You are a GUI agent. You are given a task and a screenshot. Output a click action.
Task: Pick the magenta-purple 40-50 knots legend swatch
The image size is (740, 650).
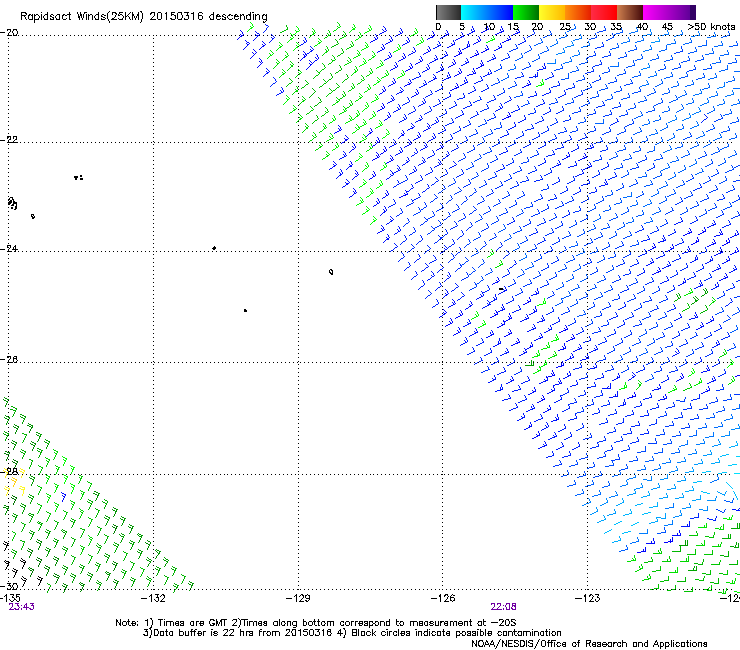(669, 12)
